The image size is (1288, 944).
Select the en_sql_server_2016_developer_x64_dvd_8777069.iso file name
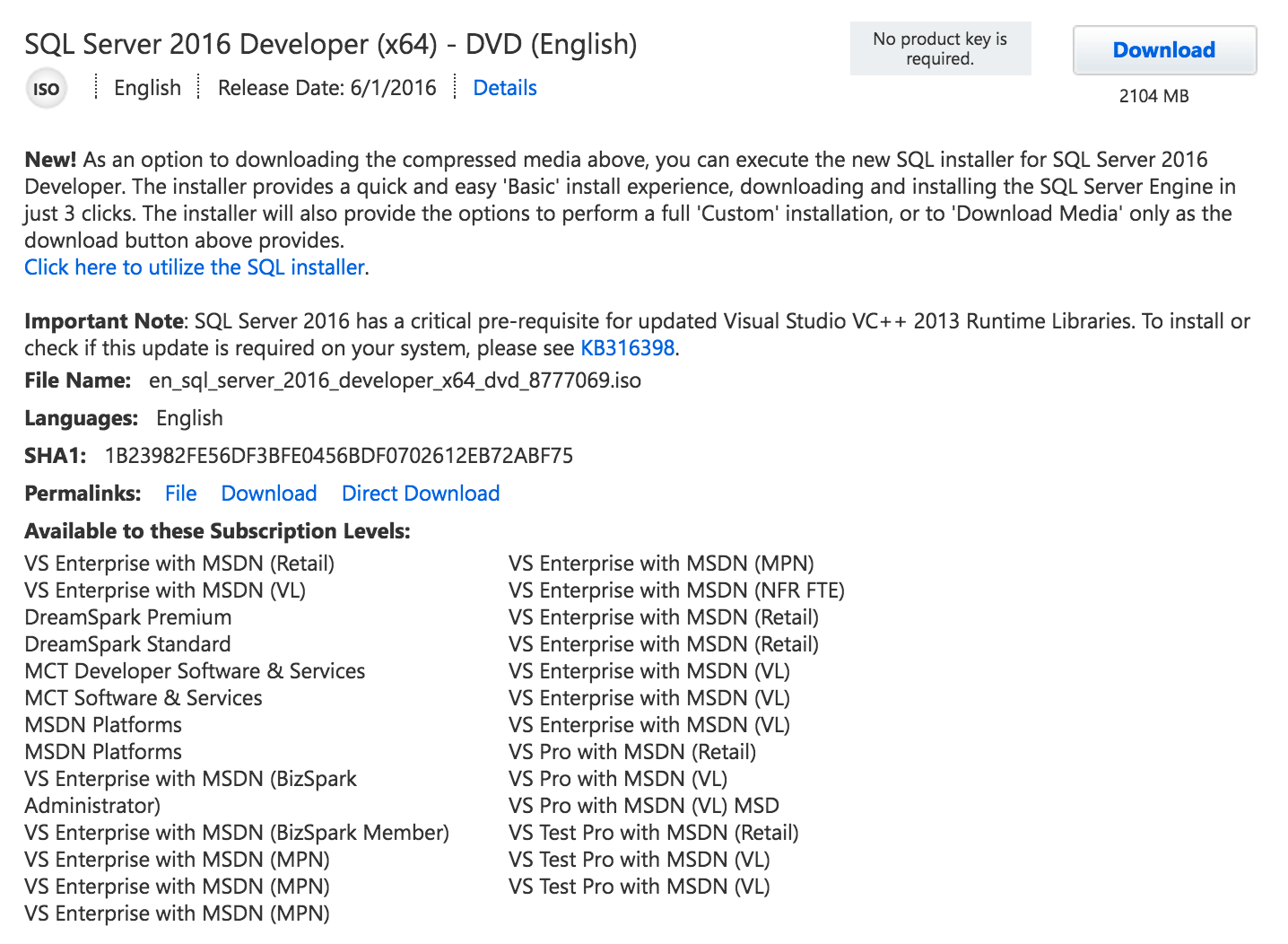(395, 380)
